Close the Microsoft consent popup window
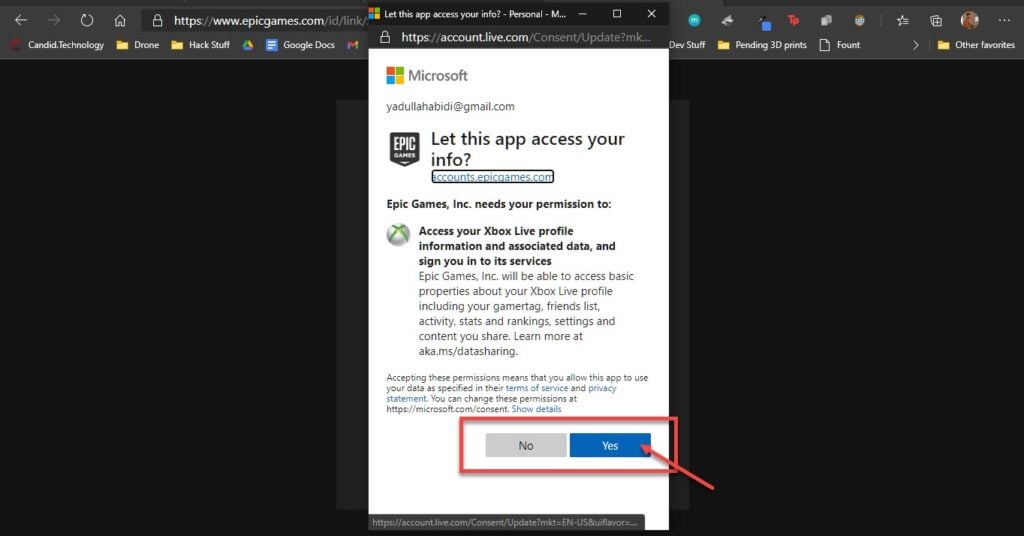Viewport: 1024px width, 536px height. (x=651, y=13)
